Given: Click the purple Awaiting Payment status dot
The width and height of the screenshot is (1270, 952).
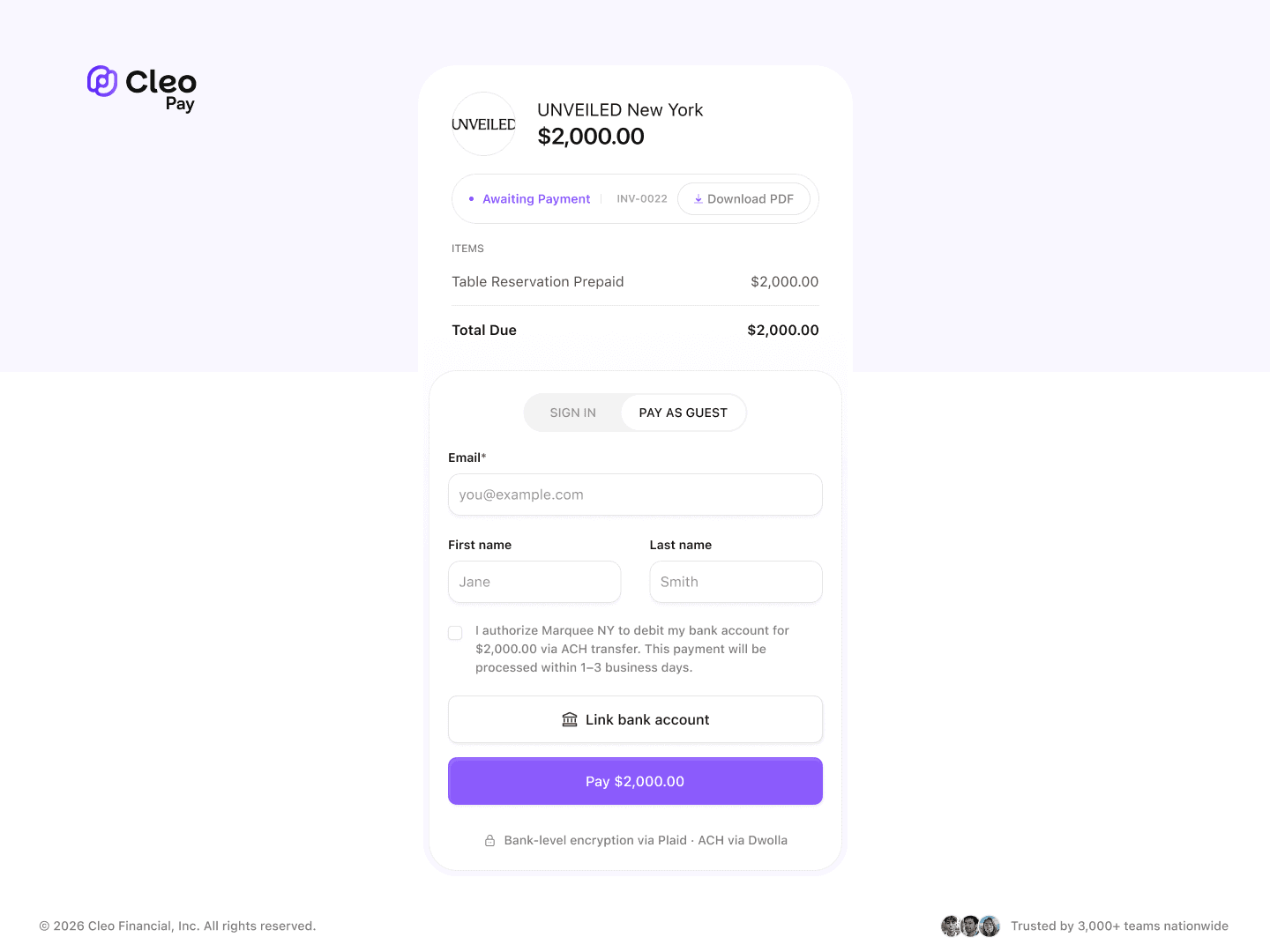Looking at the screenshot, I should point(471,198).
